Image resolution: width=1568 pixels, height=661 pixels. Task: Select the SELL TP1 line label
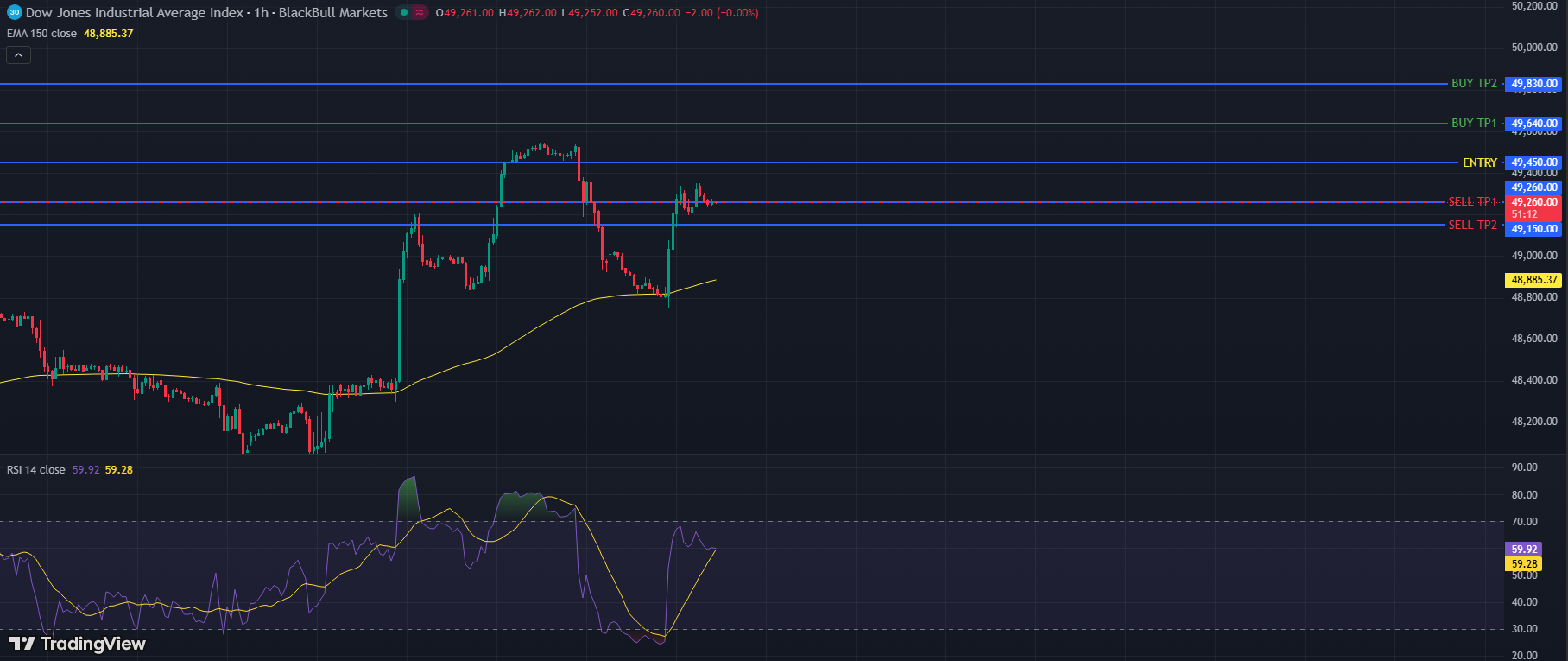pyautogui.click(x=1472, y=202)
